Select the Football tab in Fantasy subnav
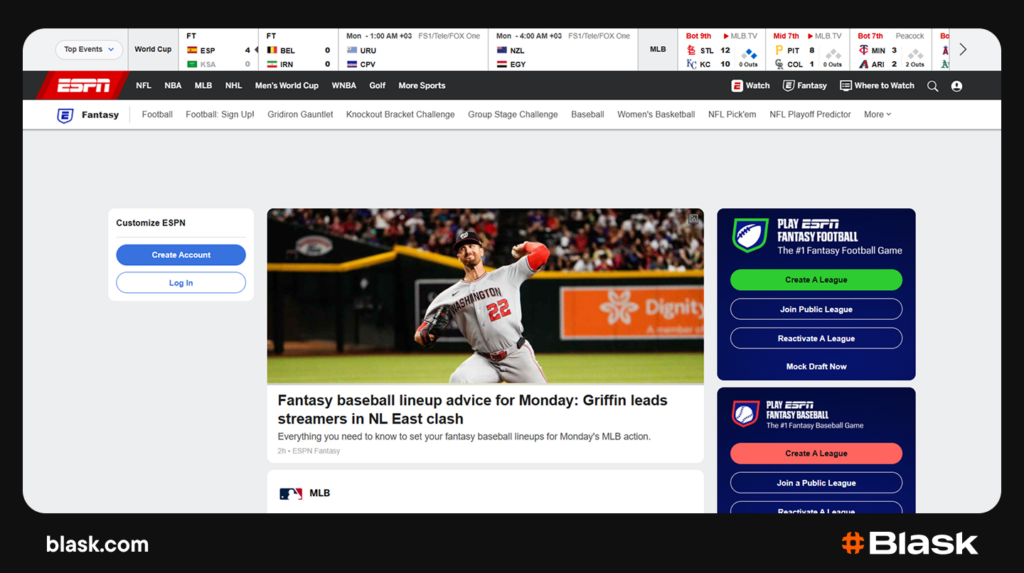Screen dimensions: 1024x573 pyautogui.click(x=157, y=114)
